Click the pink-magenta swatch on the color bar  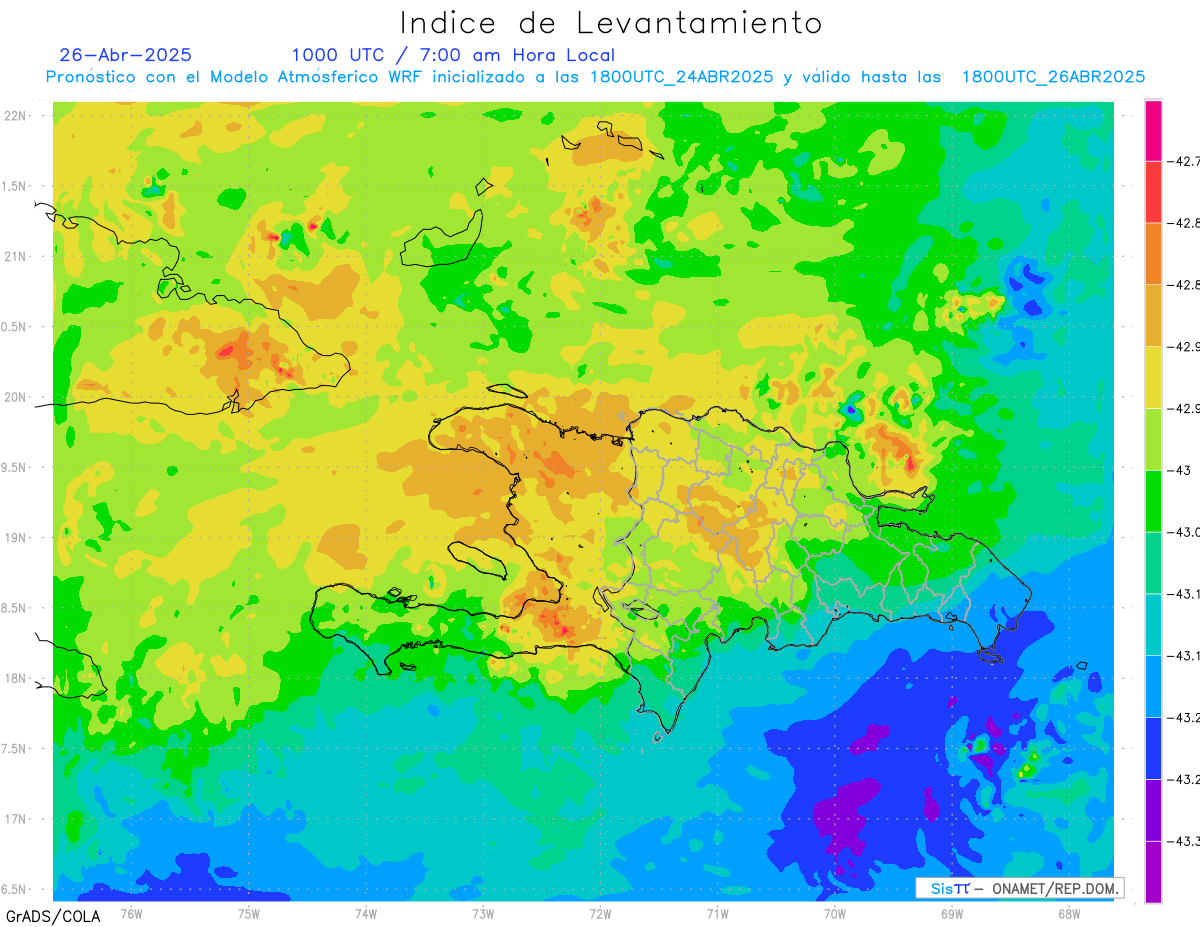1153,131
